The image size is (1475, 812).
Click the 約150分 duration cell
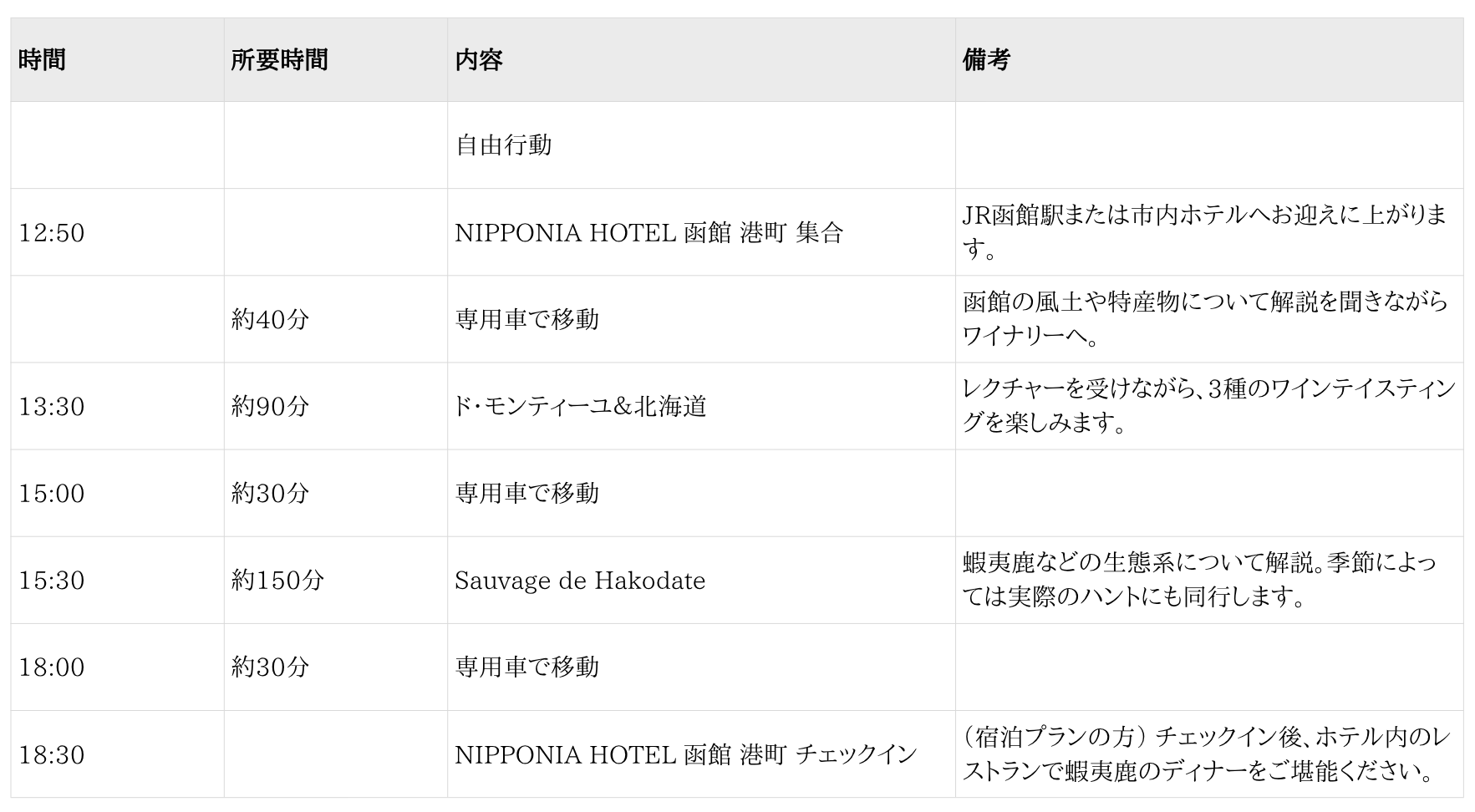click(277, 581)
